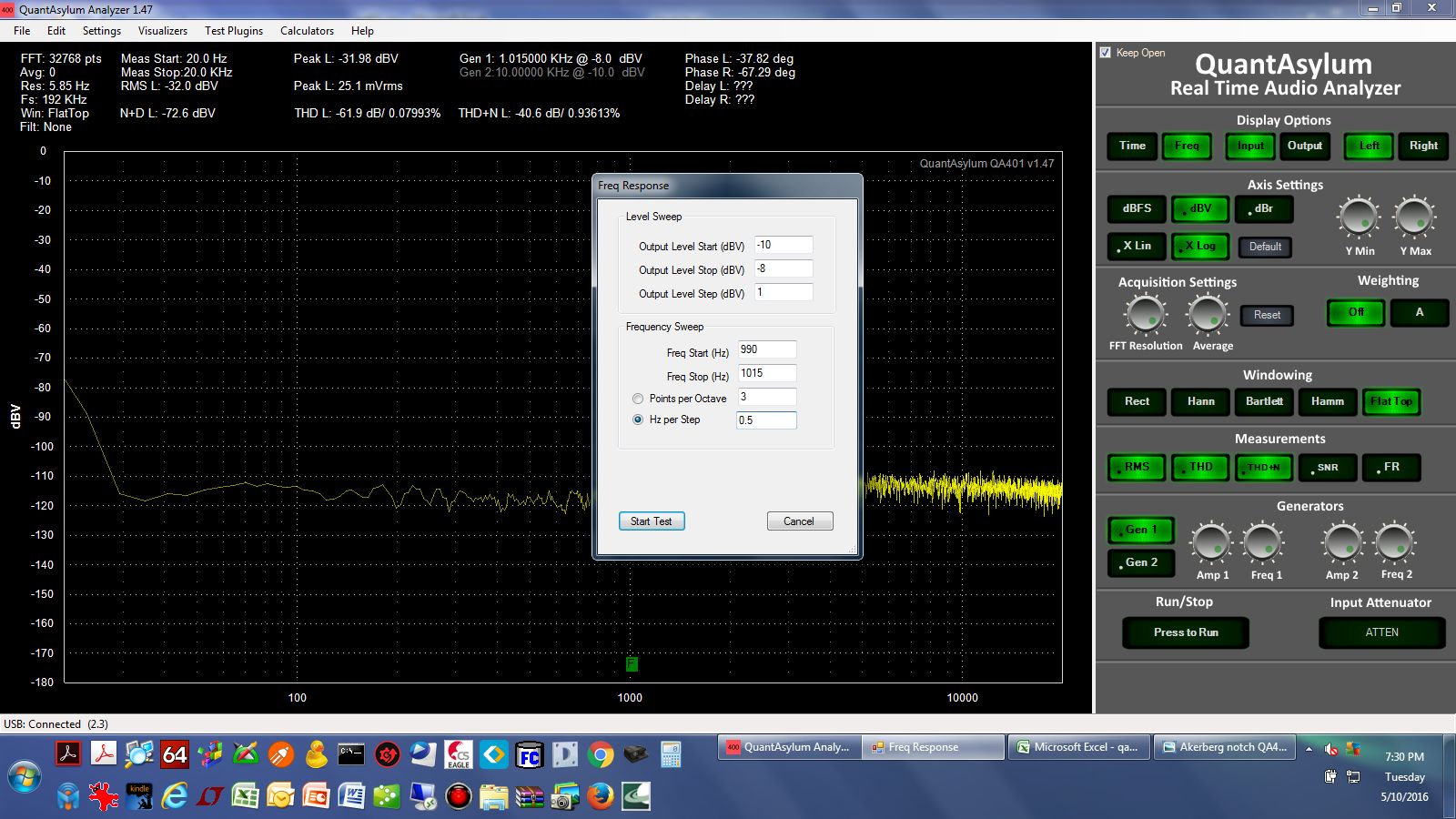Click Press to Run

(1186, 632)
